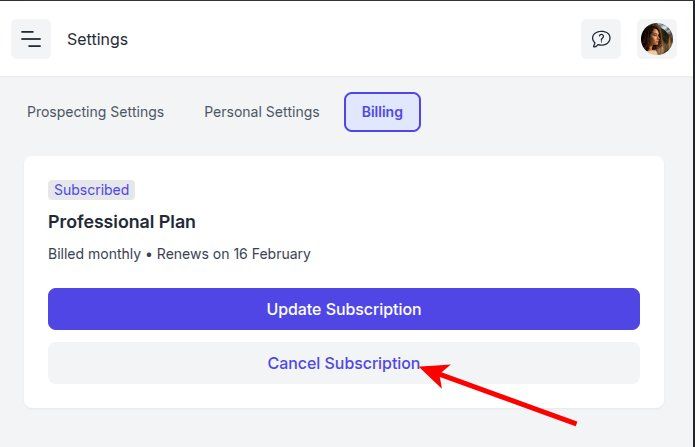This screenshot has width=695, height=447.
Task: Switch to the Prospecting Settings tab
Action: 95,112
